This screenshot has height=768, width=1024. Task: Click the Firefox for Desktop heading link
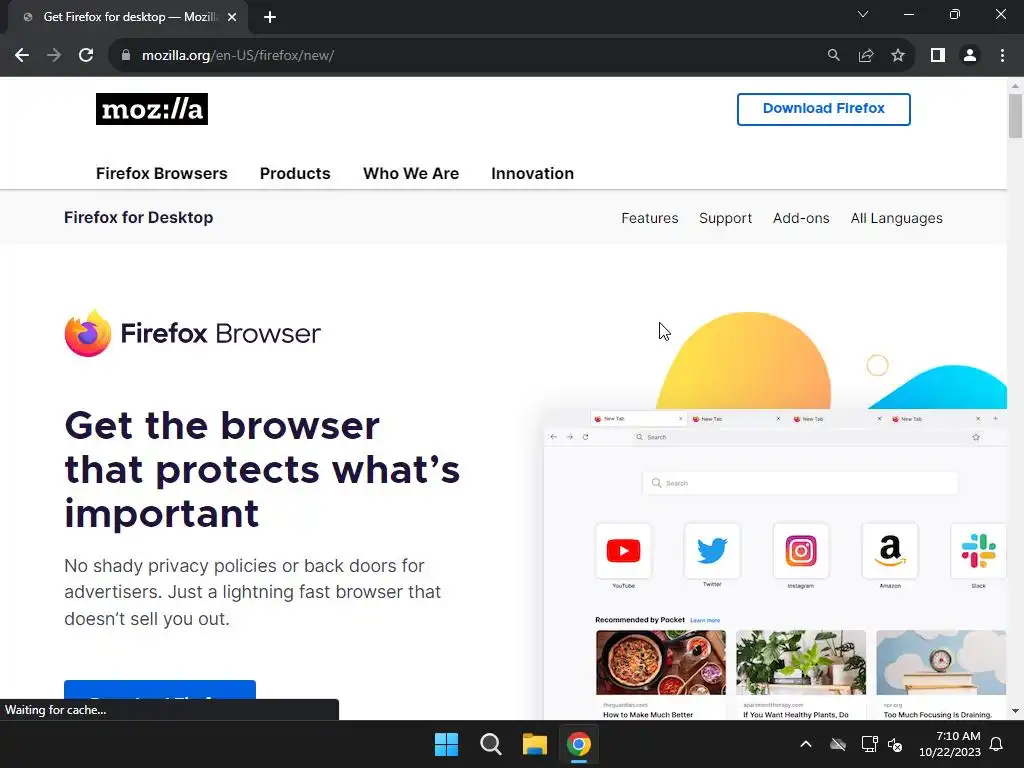138,217
